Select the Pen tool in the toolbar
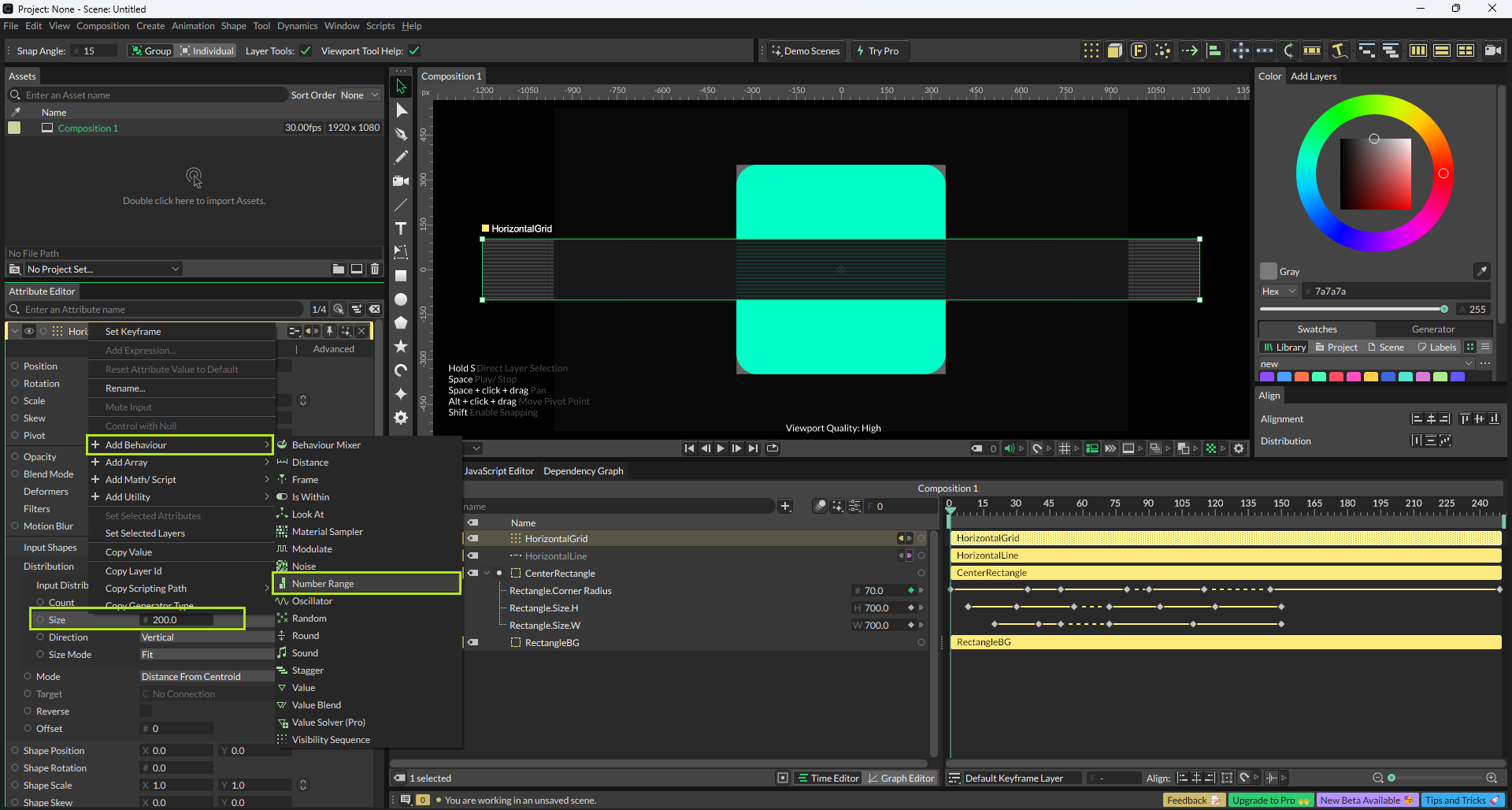1512x810 pixels. click(401, 134)
